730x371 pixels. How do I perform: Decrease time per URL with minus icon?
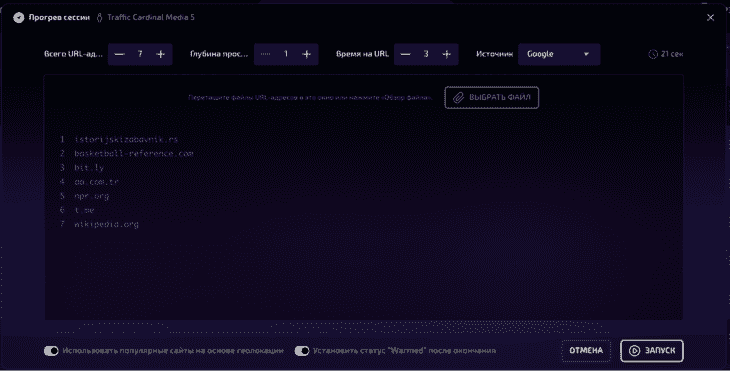[x=406, y=54]
